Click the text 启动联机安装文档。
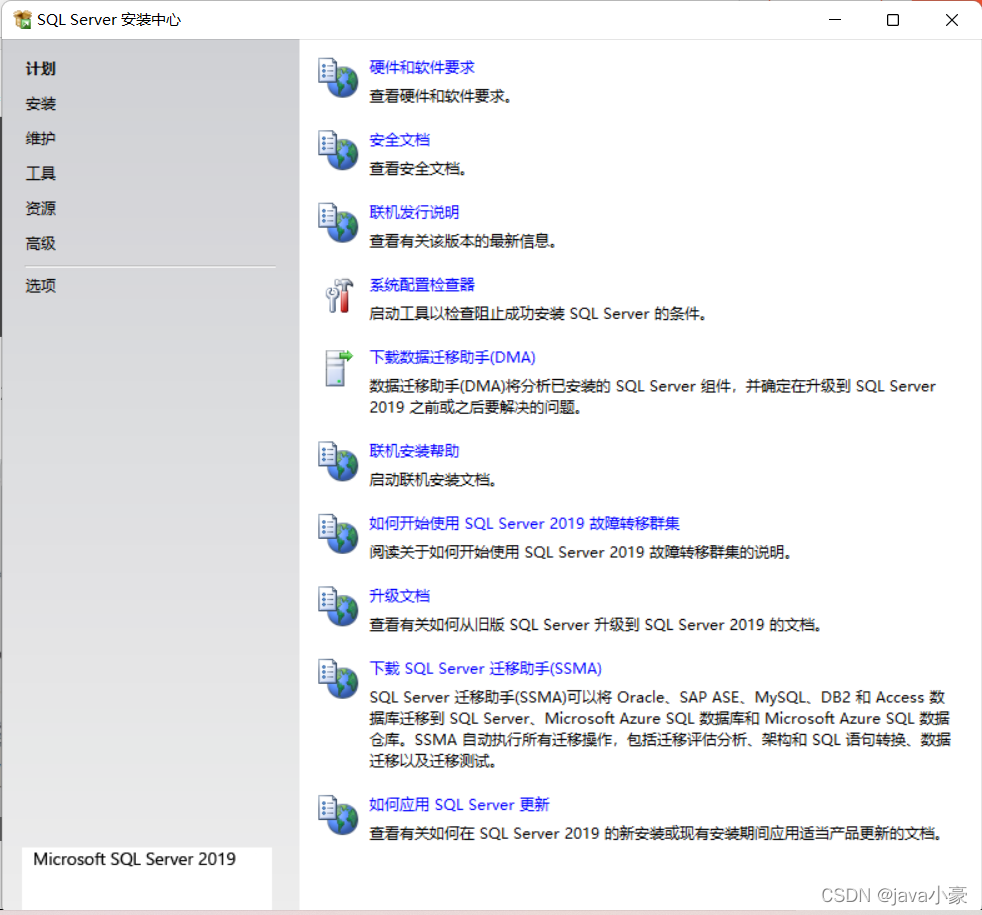982x915 pixels. point(433,480)
